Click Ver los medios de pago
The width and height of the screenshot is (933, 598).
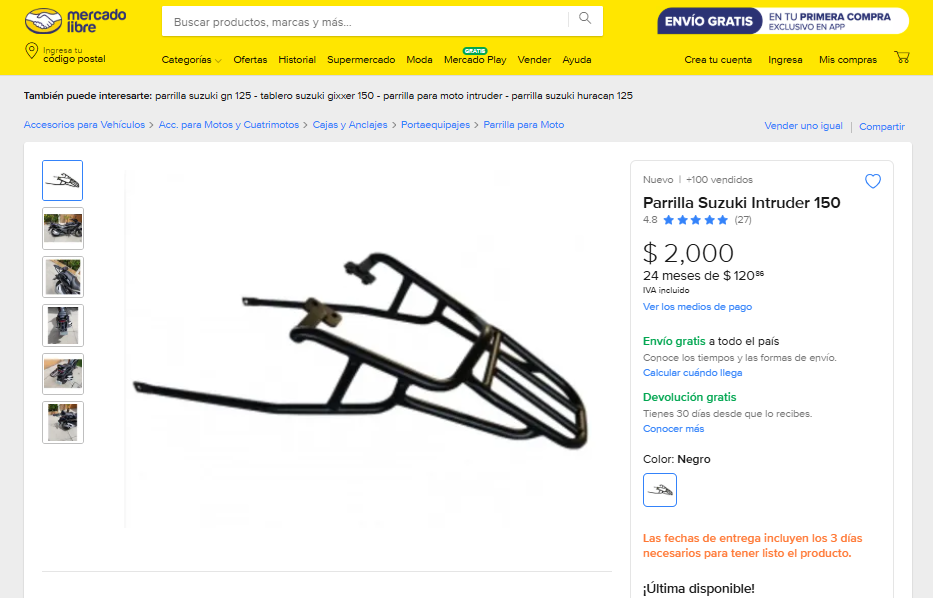click(697, 306)
